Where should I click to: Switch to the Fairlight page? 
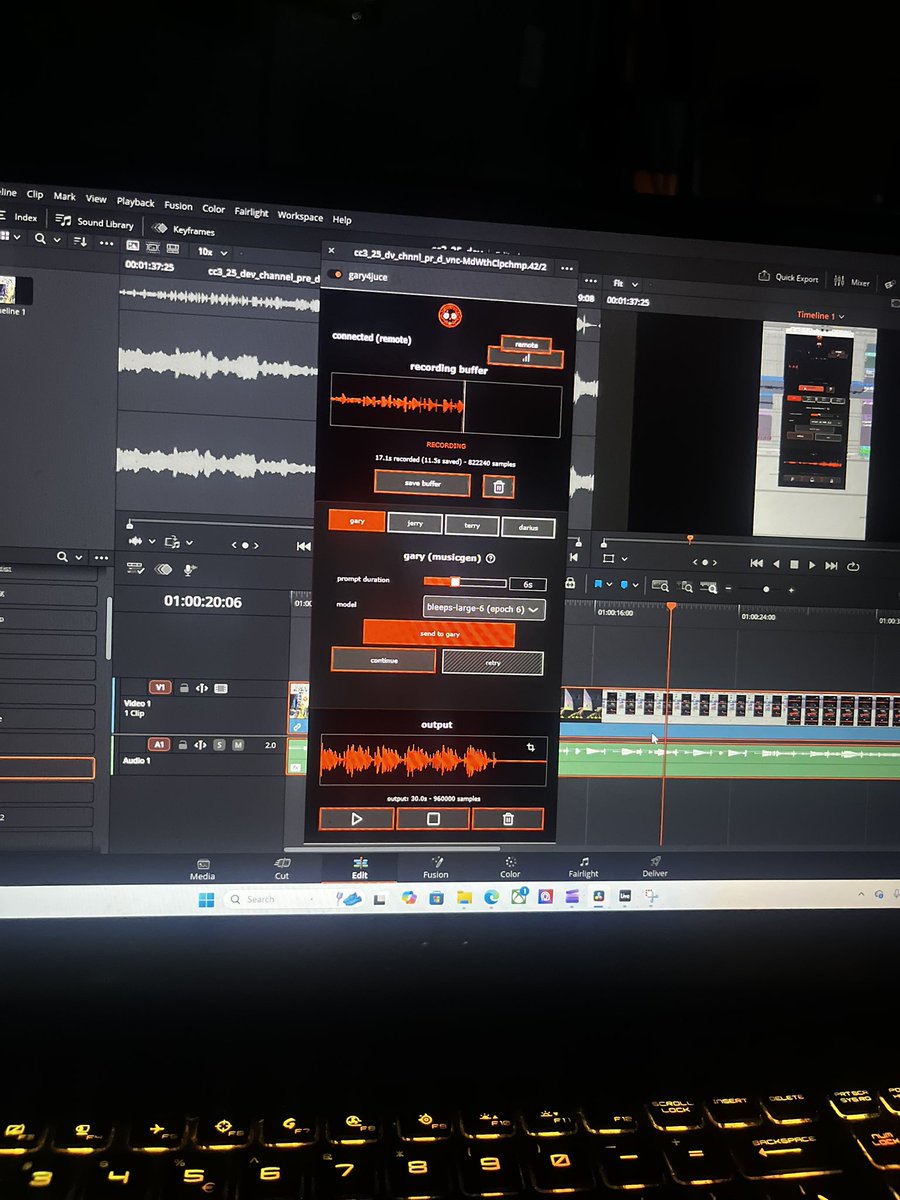(x=583, y=866)
